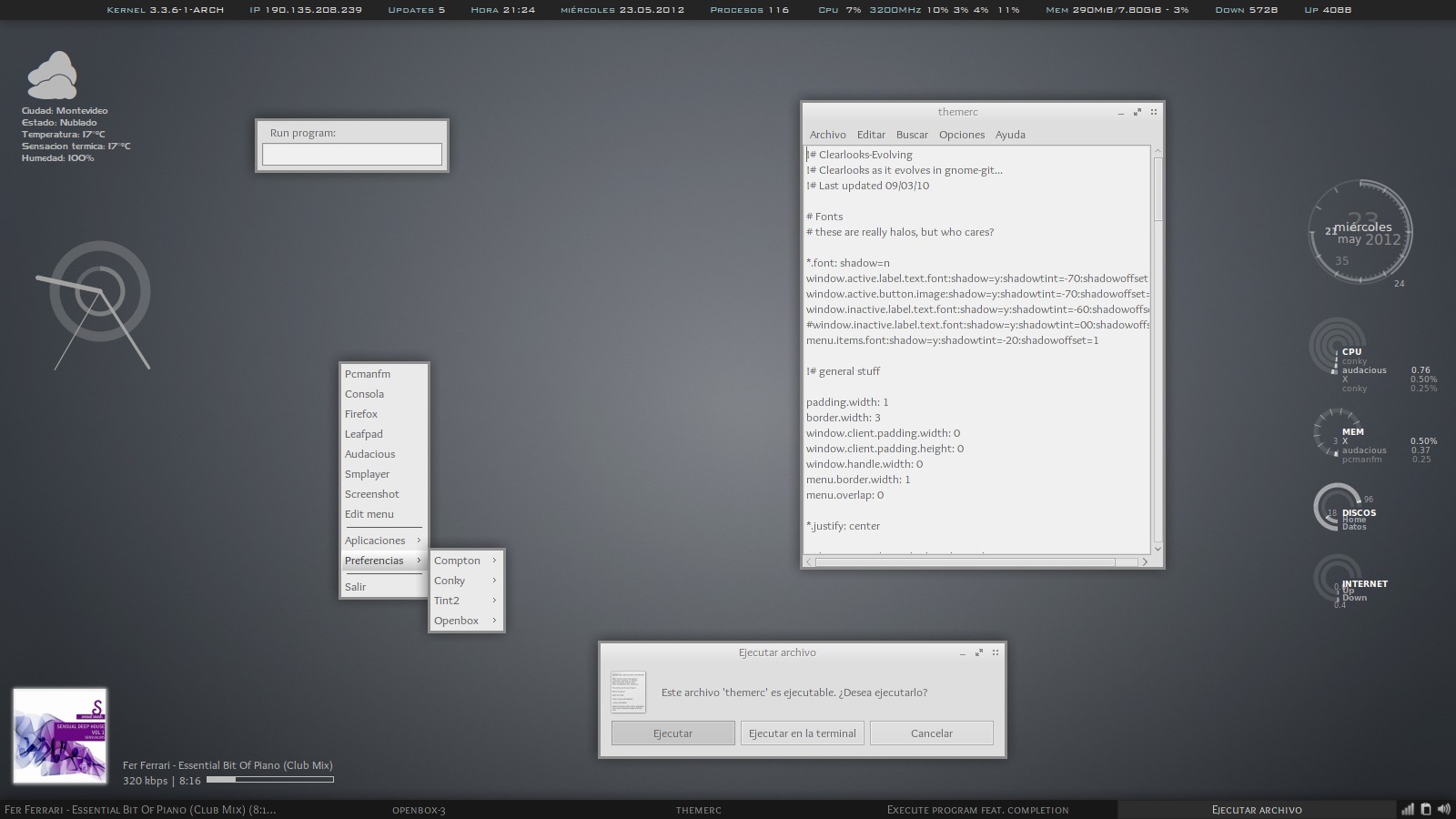Open the Archivo menu in Leafpad
This screenshot has height=819, width=1456.
pyautogui.click(x=827, y=135)
